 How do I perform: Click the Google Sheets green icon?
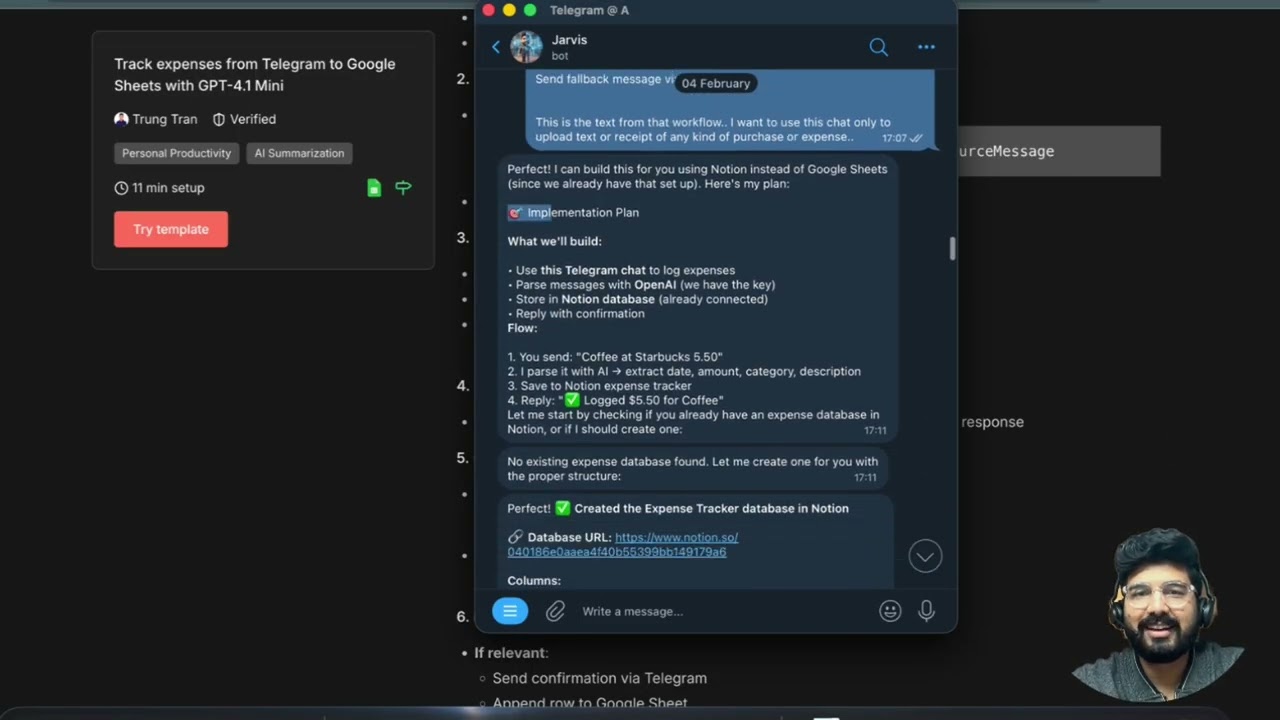(374, 187)
